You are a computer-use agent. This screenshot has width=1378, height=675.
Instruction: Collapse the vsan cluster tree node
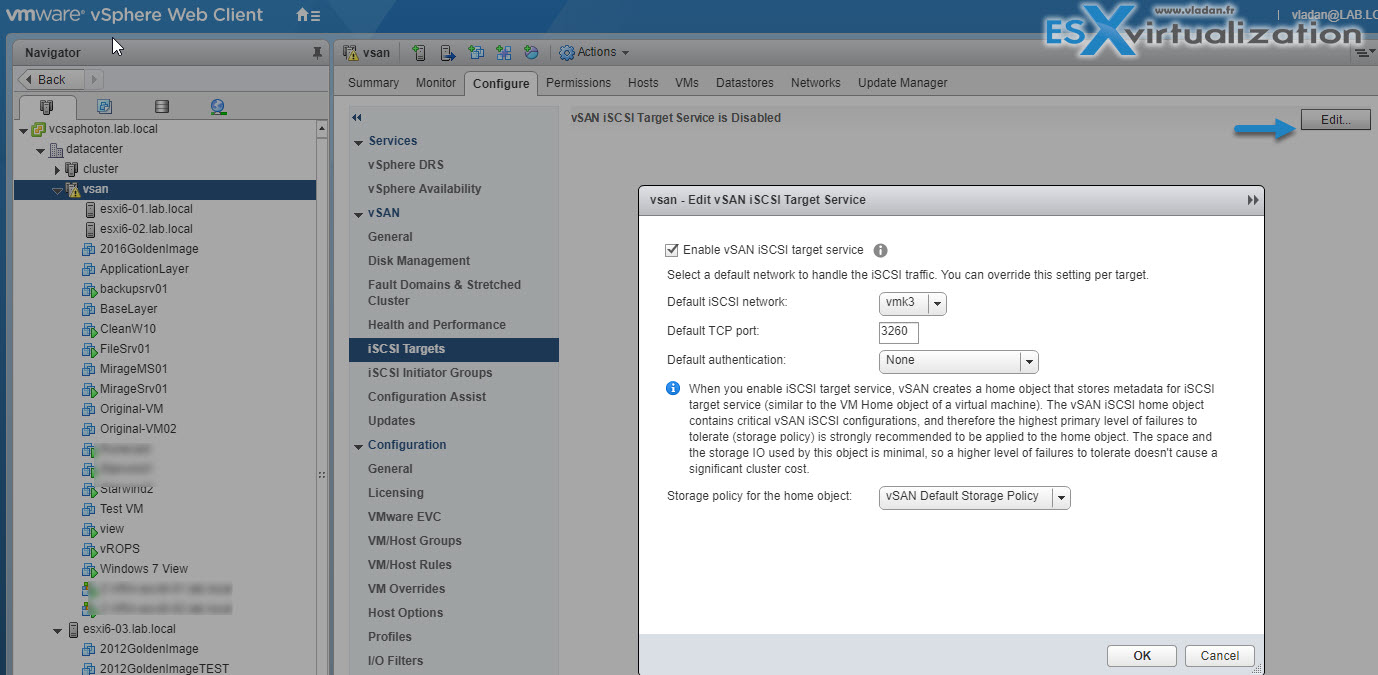pyautogui.click(x=57, y=190)
